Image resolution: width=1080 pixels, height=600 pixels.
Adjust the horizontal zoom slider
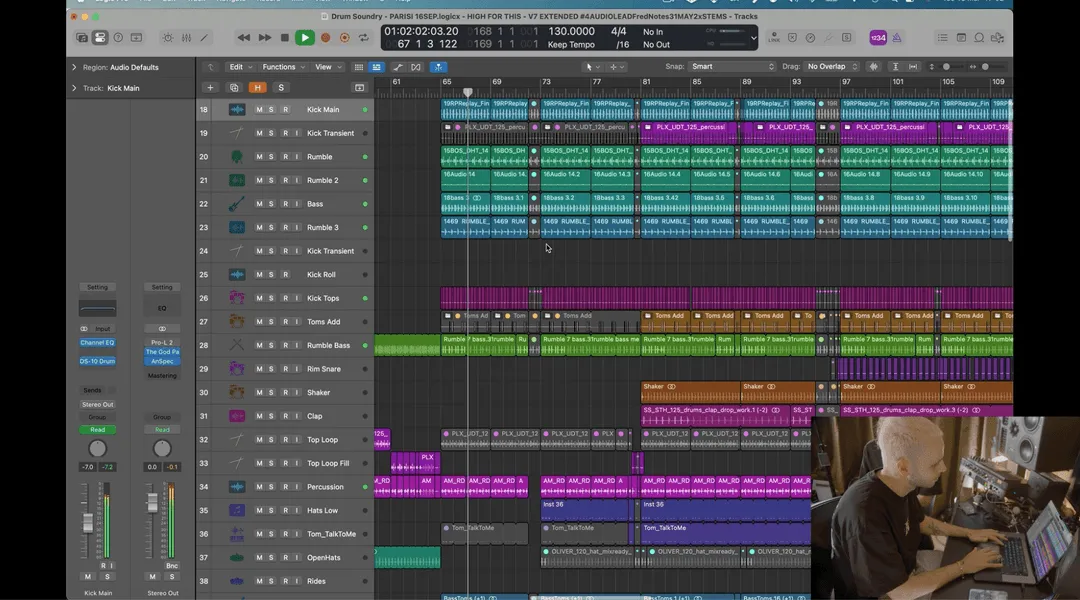(986, 67)
